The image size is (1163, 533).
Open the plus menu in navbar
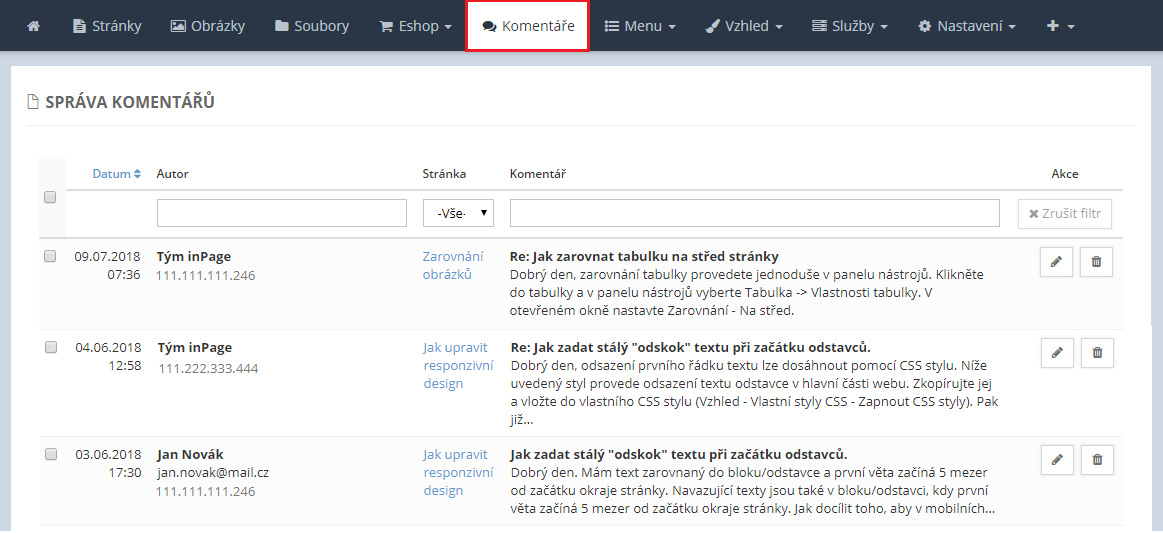[1060, 26]
